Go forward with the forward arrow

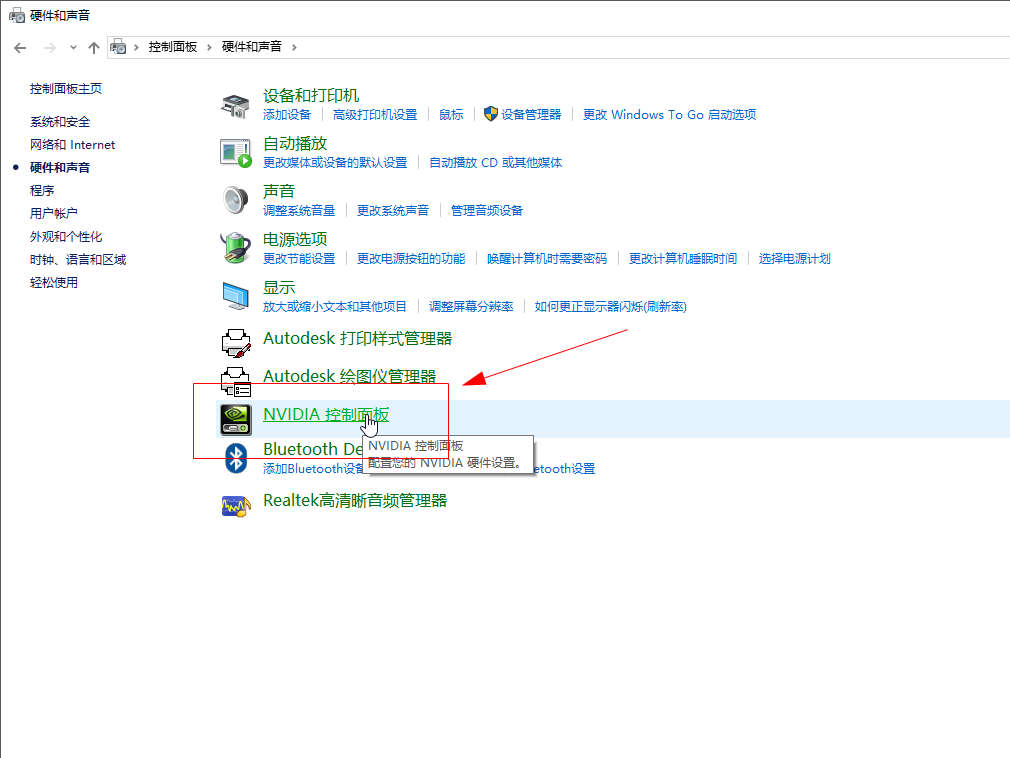(x=50, y=48)
